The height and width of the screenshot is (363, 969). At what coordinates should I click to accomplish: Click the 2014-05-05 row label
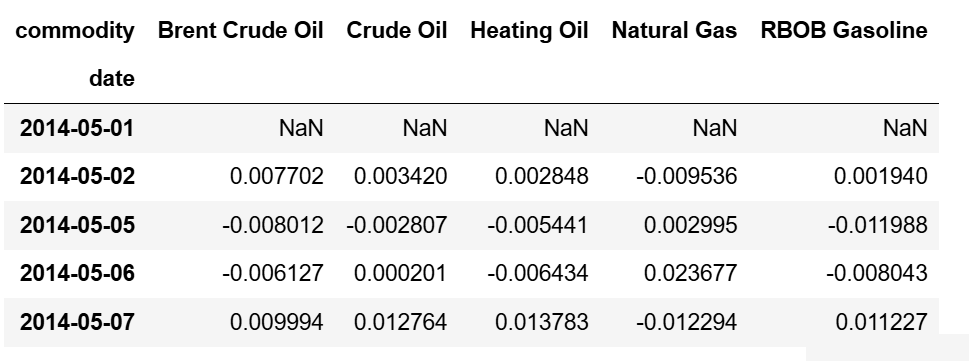pos(77,224)
